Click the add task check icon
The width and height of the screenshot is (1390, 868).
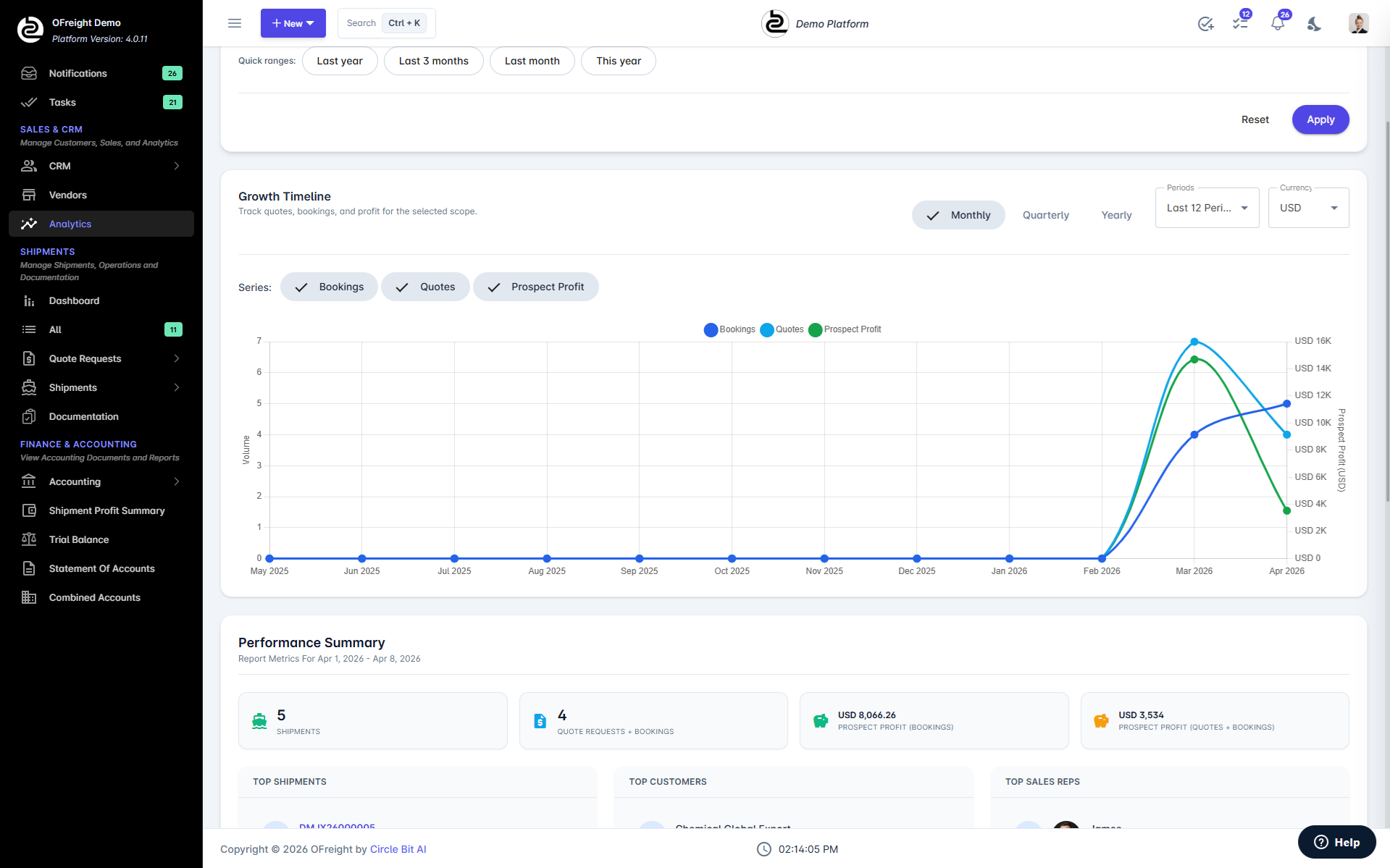pyautogui.click(x=1205, y=24)
